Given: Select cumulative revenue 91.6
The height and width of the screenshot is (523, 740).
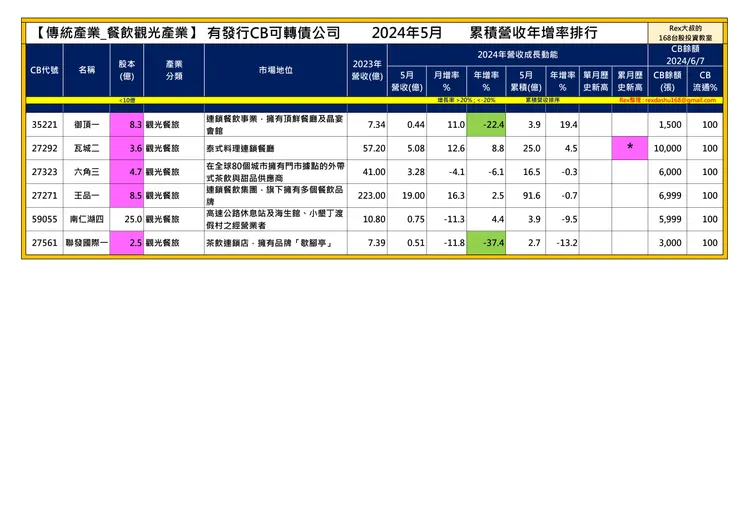Looking at the screenshot, I should pyautogui.click(x=532, y=195).
